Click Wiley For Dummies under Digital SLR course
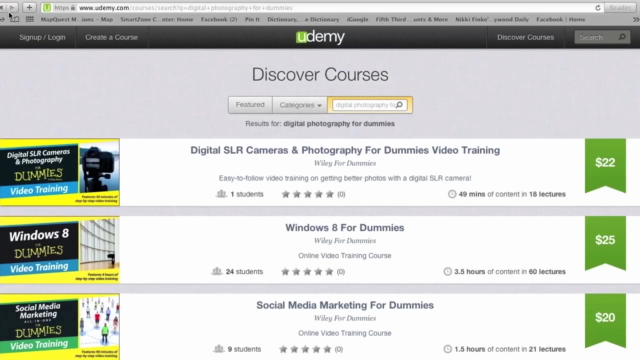 (x=345, y=163)
